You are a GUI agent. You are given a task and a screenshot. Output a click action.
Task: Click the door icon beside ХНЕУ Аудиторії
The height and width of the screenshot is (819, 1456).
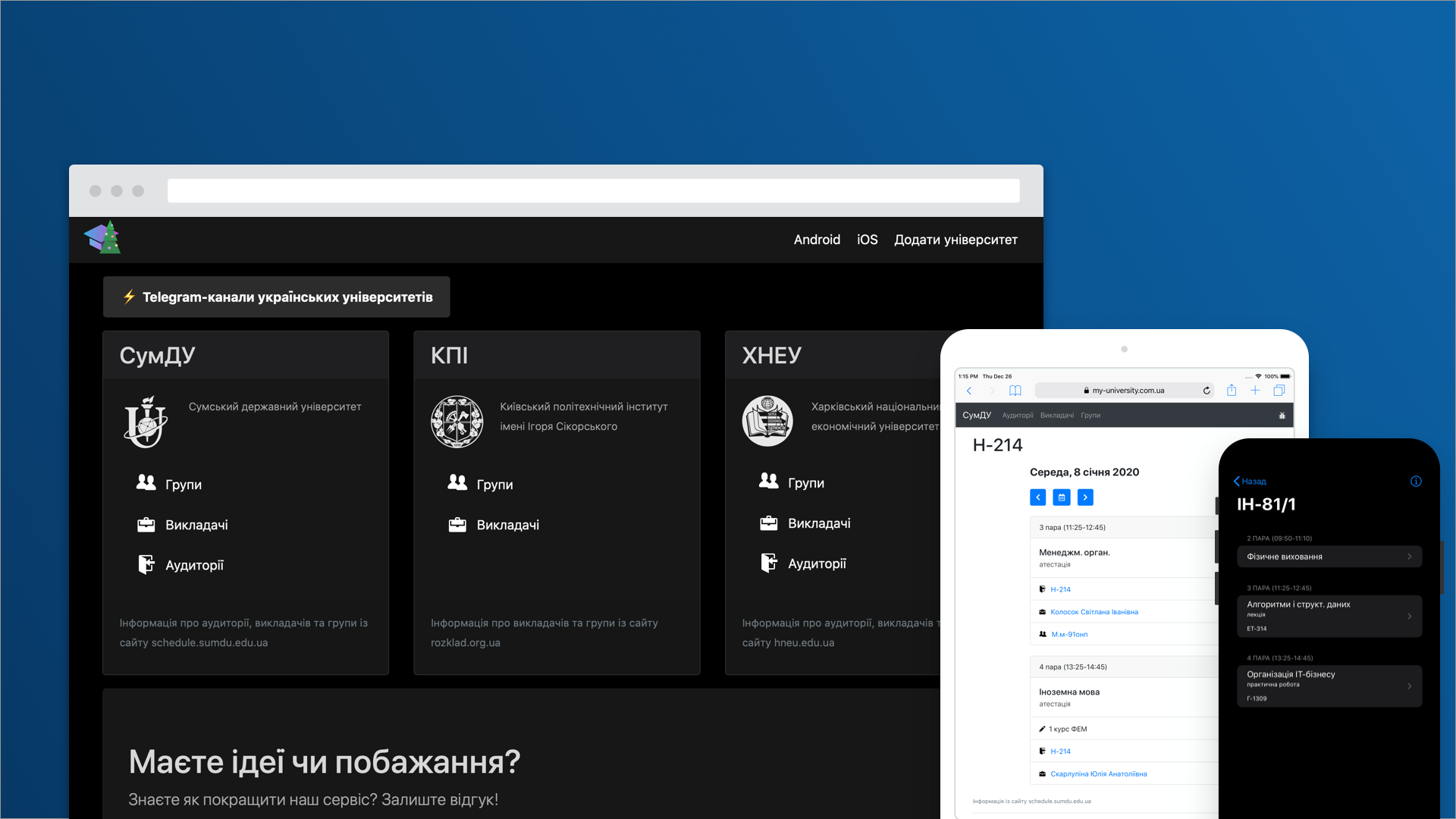pyautogui.click(x=769, y=563)
